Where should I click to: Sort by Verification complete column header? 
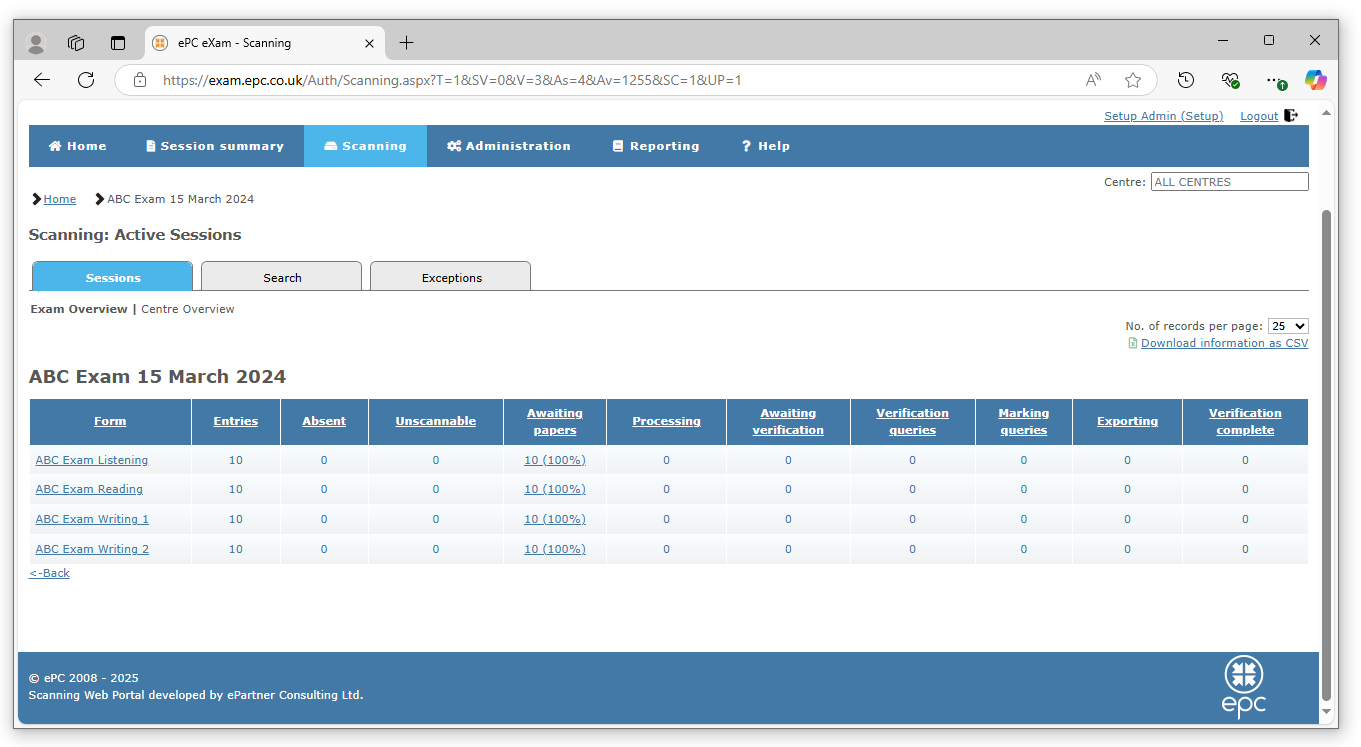[1245, 421]
